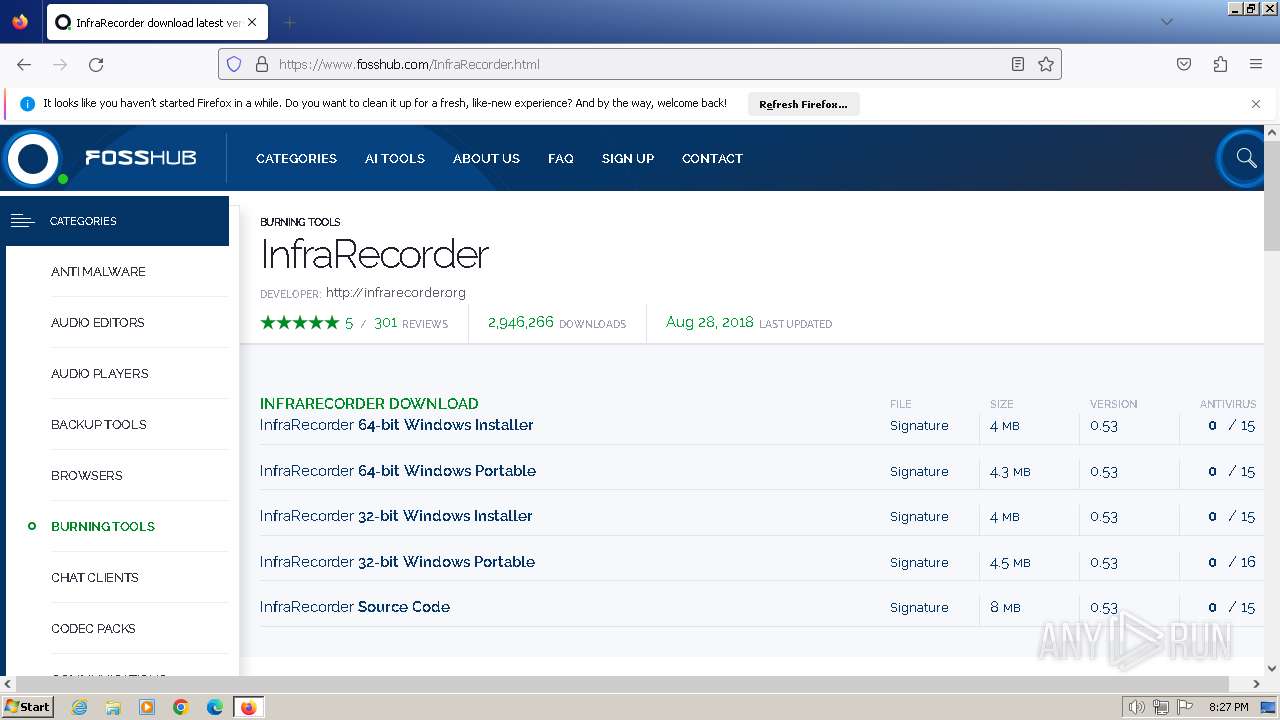Open the Extensions puzzle icon
1280x720 pixels.
(x=1220, y=64)
